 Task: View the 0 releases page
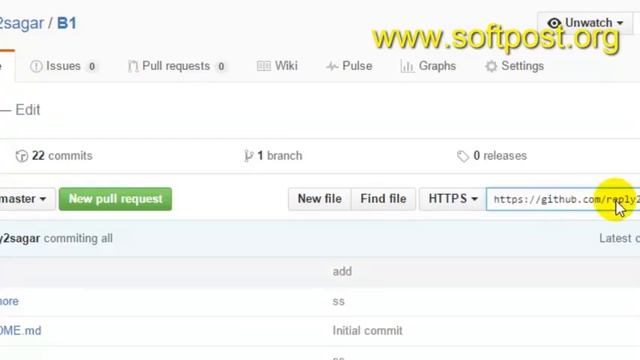[x=492, y=156]
